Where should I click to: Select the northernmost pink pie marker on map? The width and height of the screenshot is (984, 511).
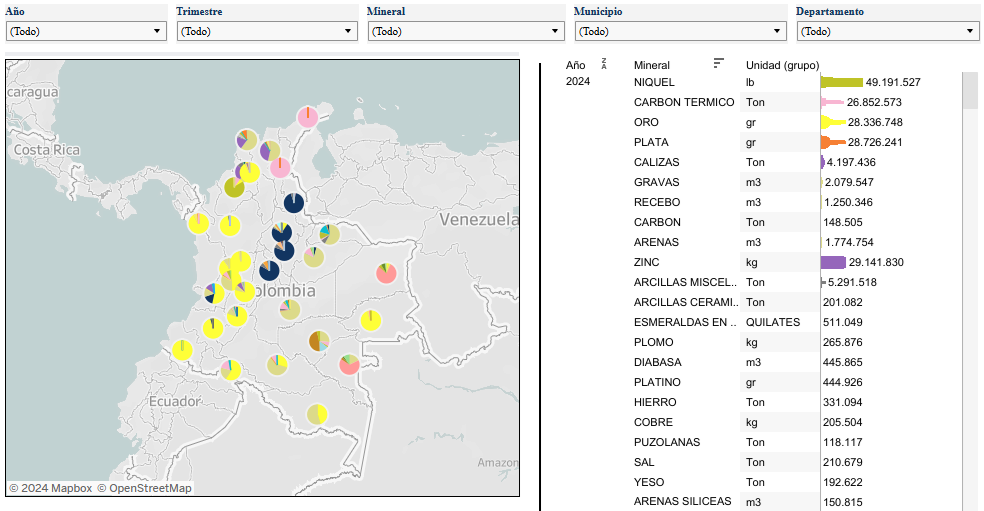(x=308, y=117)
